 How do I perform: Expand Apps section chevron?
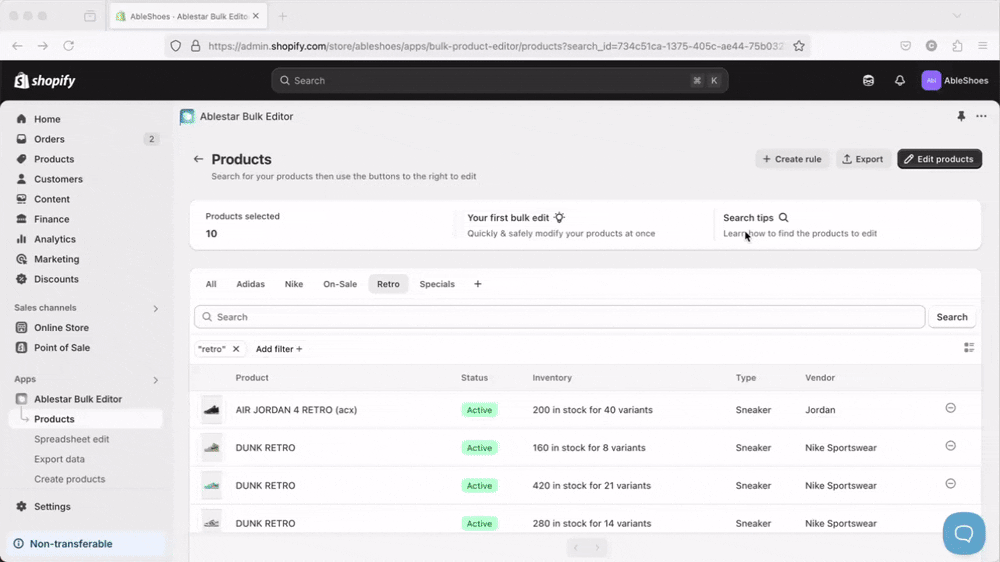pyautogui.click(x=155, y=380)
